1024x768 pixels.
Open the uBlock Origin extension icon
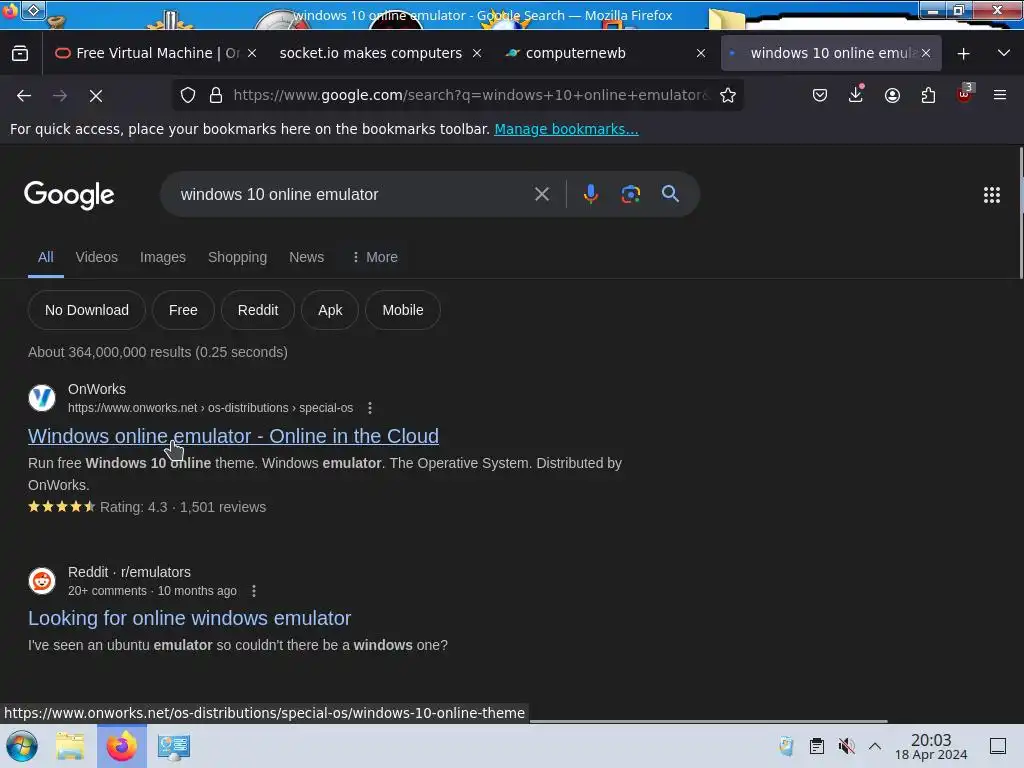(x=965, y=94)
